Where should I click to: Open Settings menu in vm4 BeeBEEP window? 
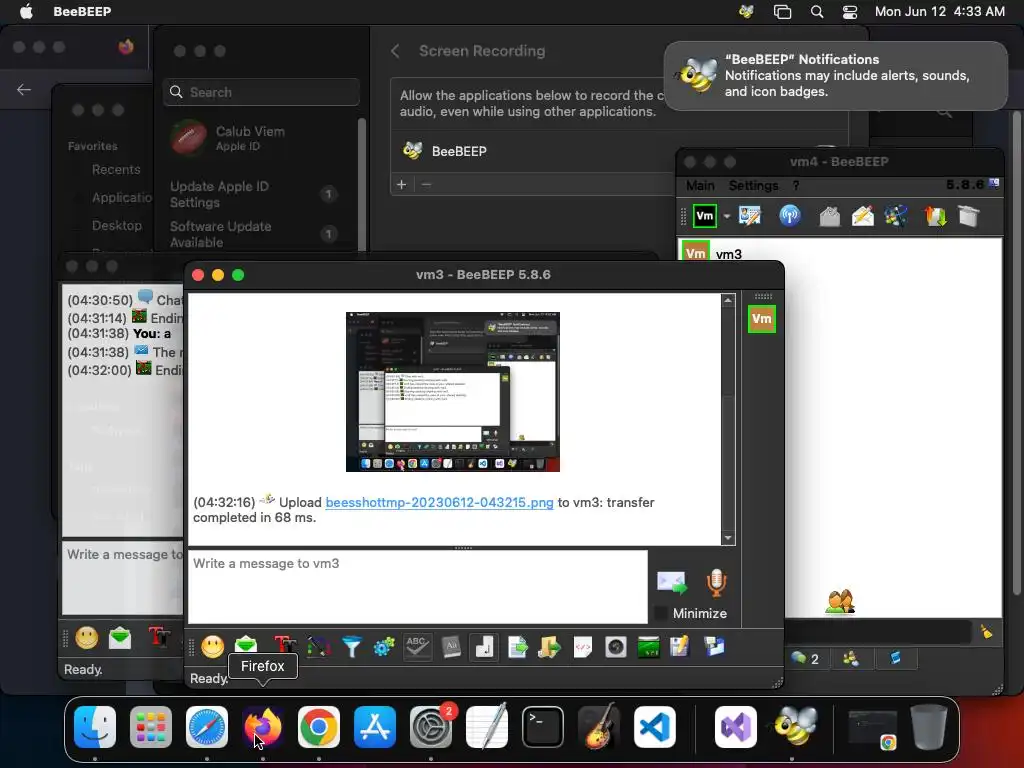pos(754,185)
